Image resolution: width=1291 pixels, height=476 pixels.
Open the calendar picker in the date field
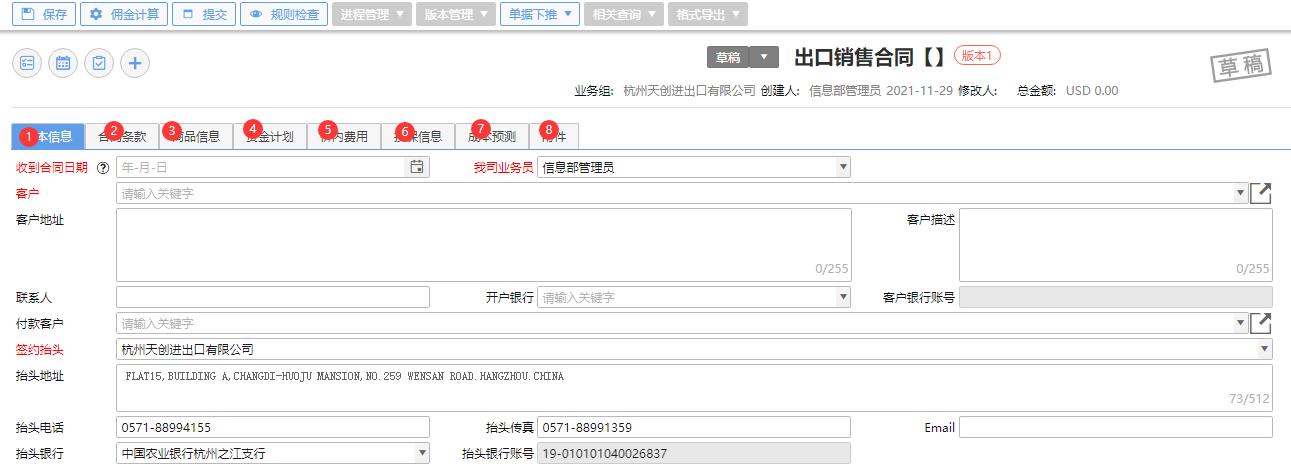pyautogui.click(x=417, y=167)
